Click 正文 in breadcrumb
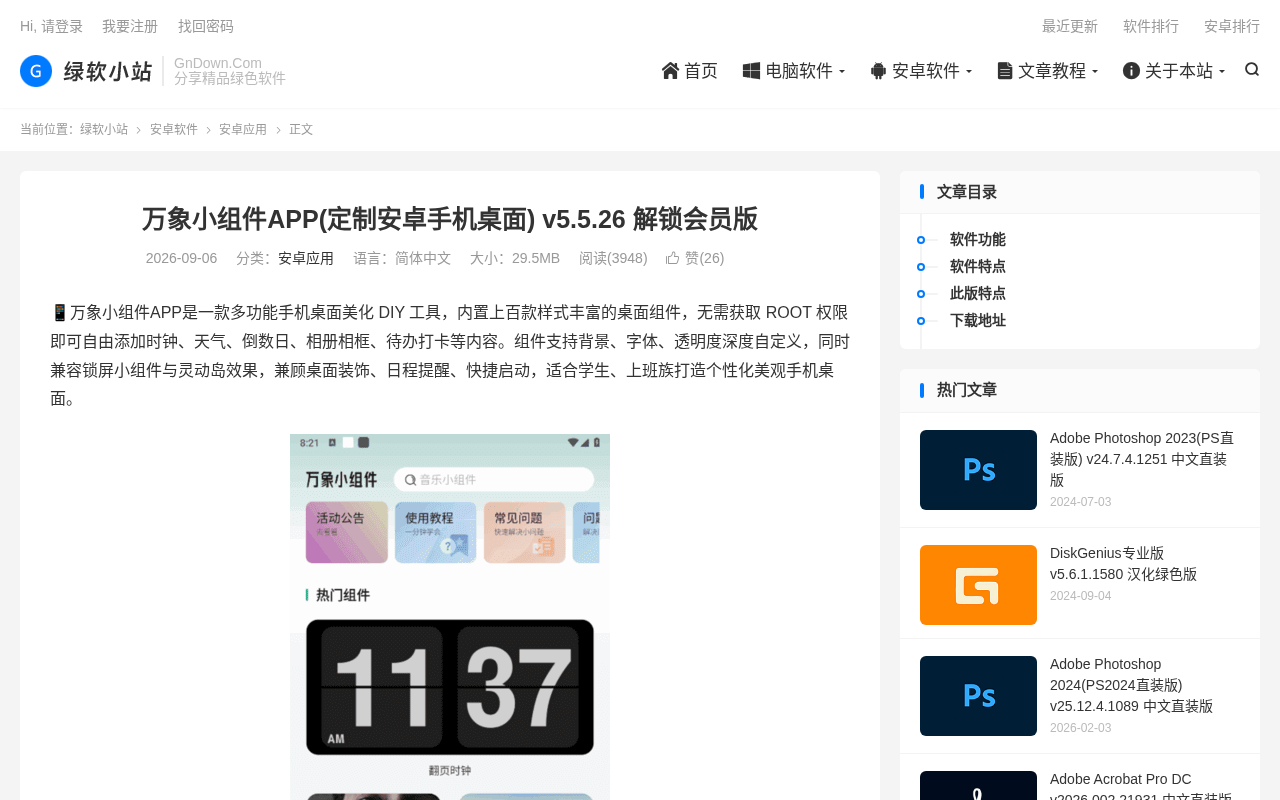 pyautogui.click(x=301, y=129)
